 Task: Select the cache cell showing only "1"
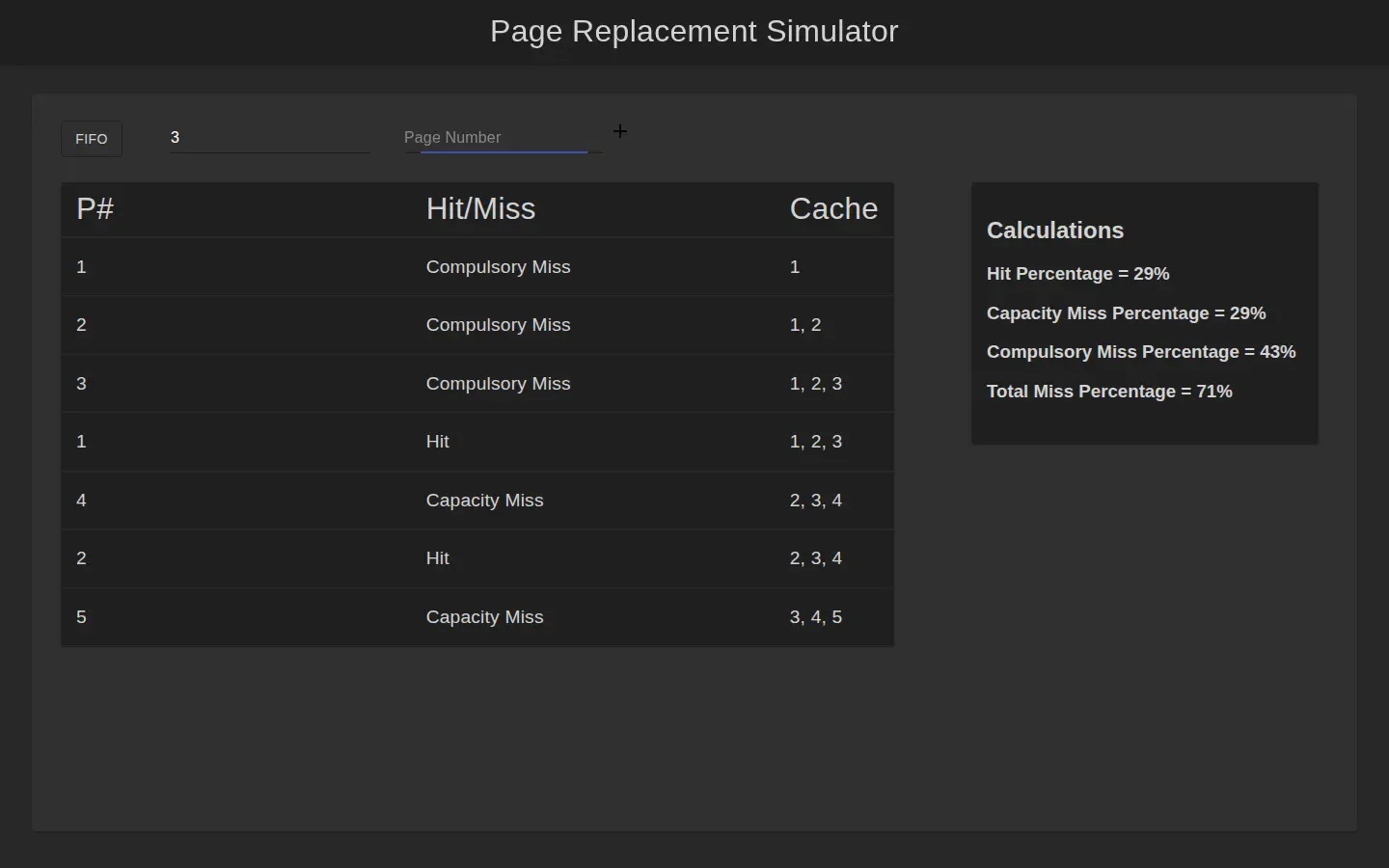click(795, 267)
